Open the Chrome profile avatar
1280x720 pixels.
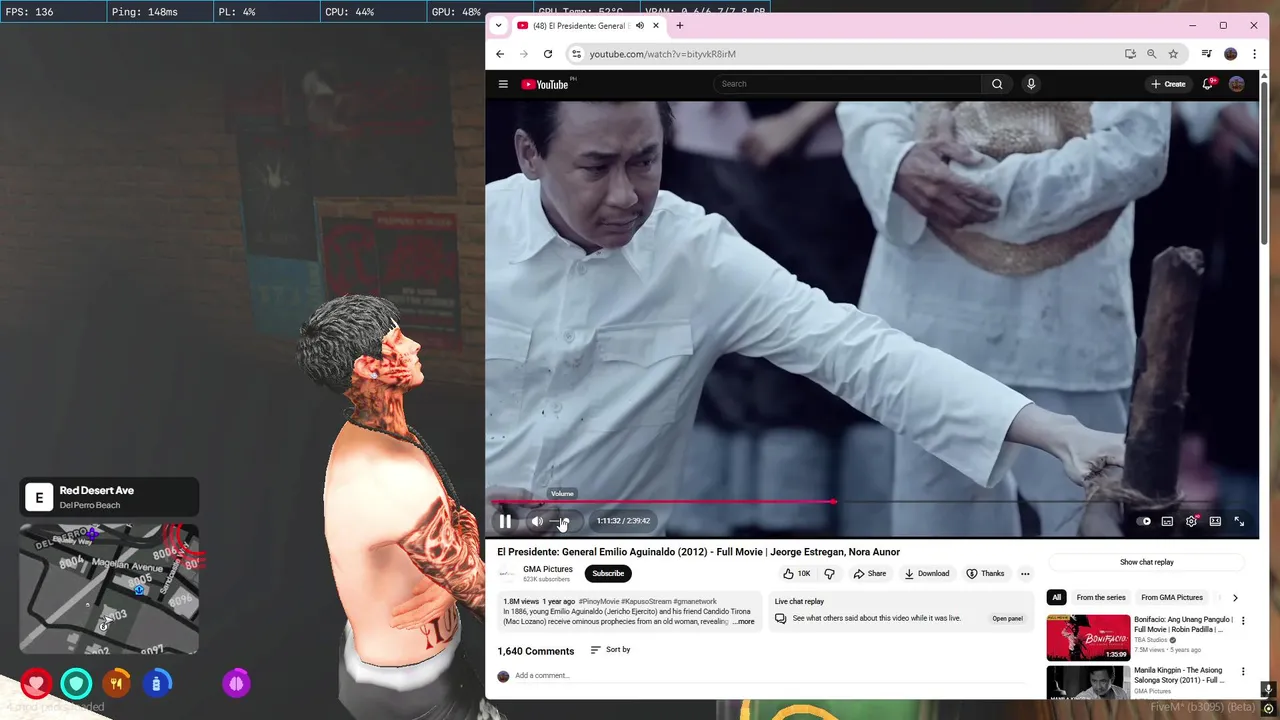coord(1231,54)
